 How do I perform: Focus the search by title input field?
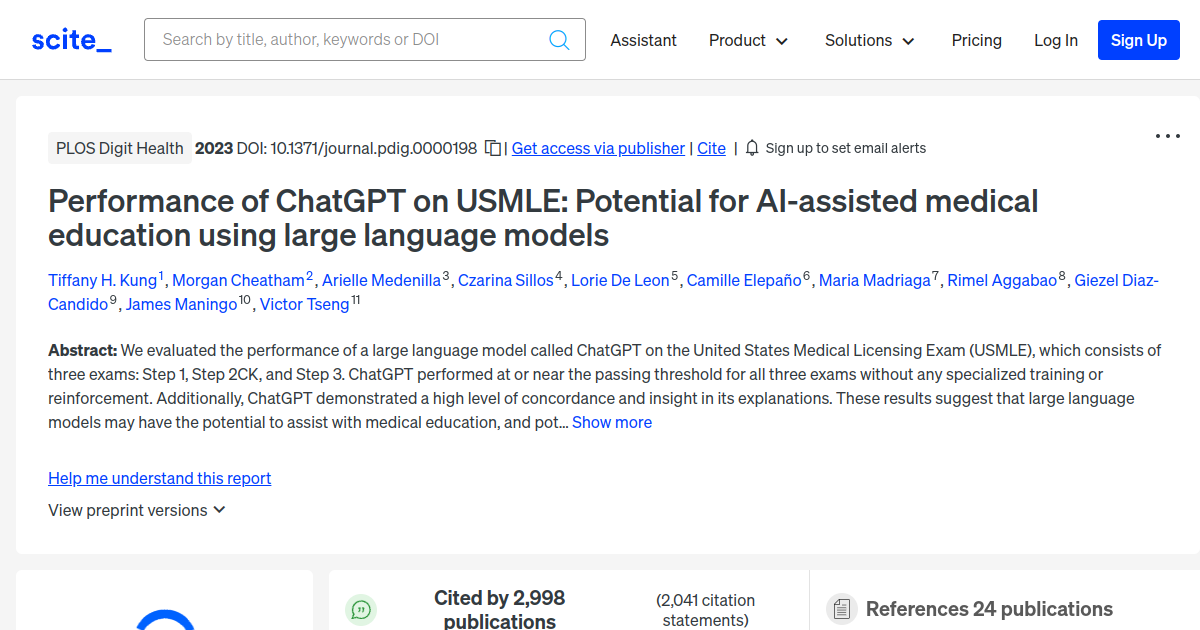(x=350, y=40)
